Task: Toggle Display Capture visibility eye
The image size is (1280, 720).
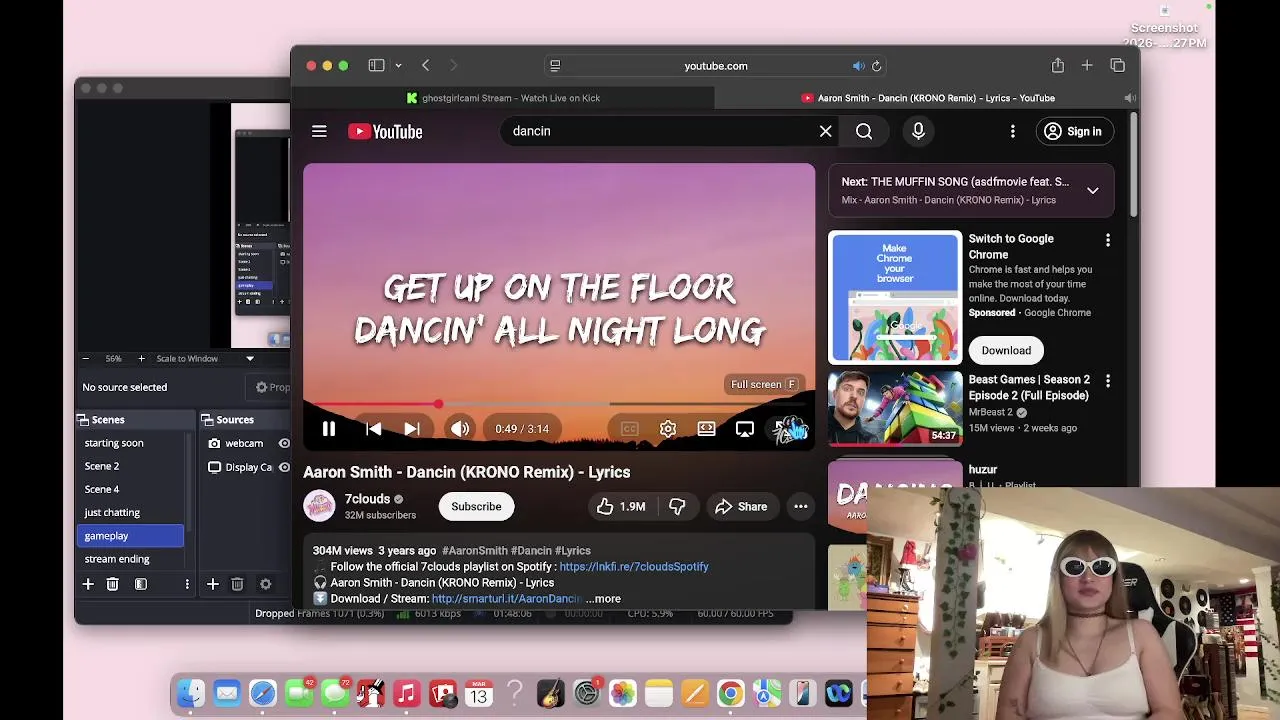Action: (x=284, y=467)
